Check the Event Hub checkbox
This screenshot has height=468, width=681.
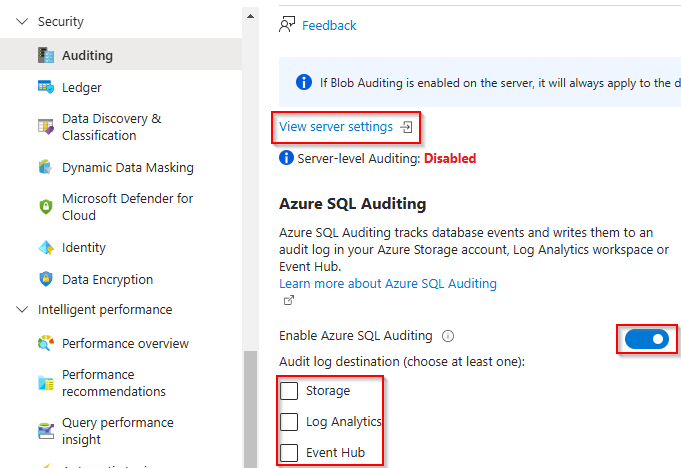pyautogui.click(x=289, y=452)
